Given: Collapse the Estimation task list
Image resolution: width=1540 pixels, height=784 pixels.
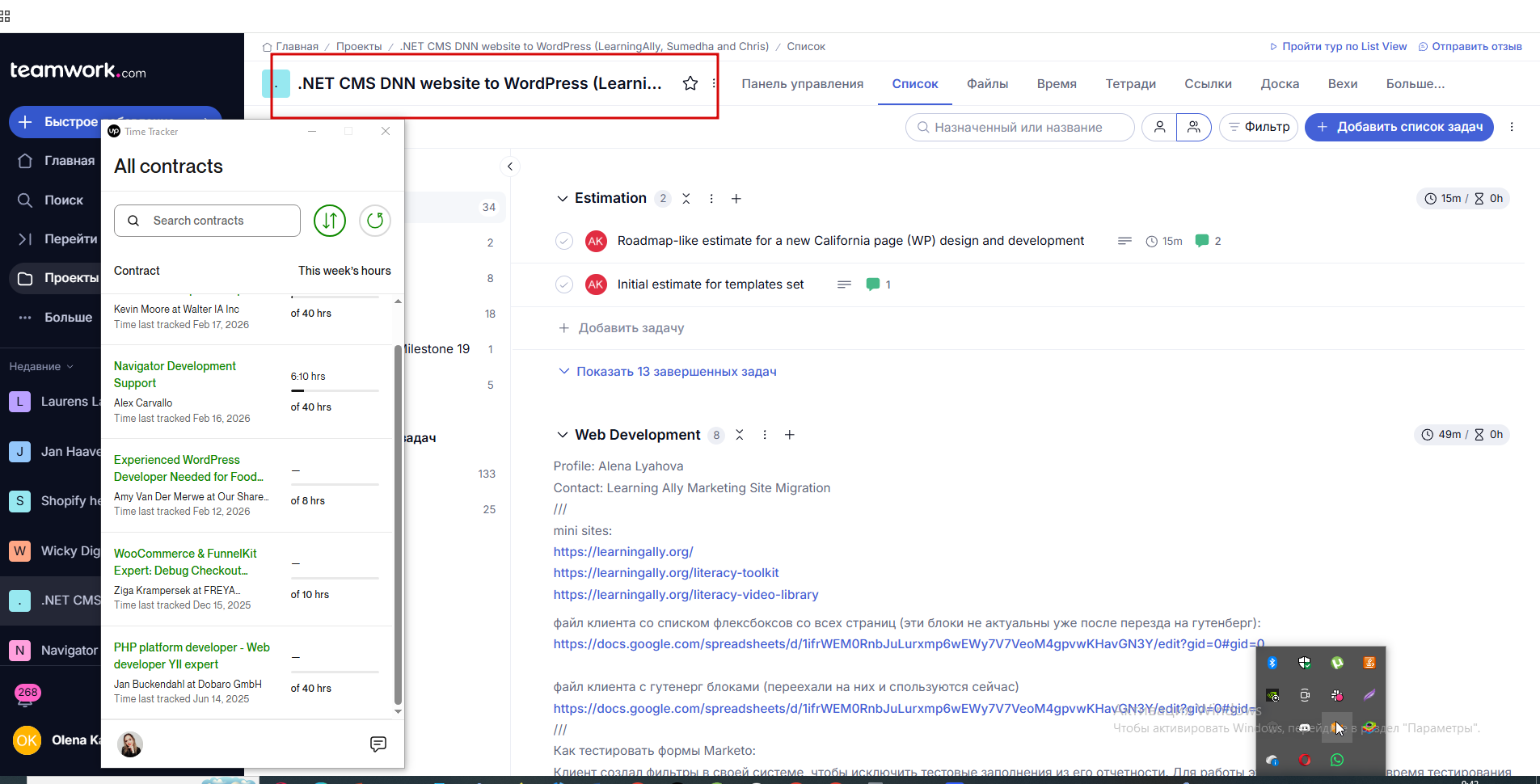Looking at the screenshot, I should click(x=563, y=199).
